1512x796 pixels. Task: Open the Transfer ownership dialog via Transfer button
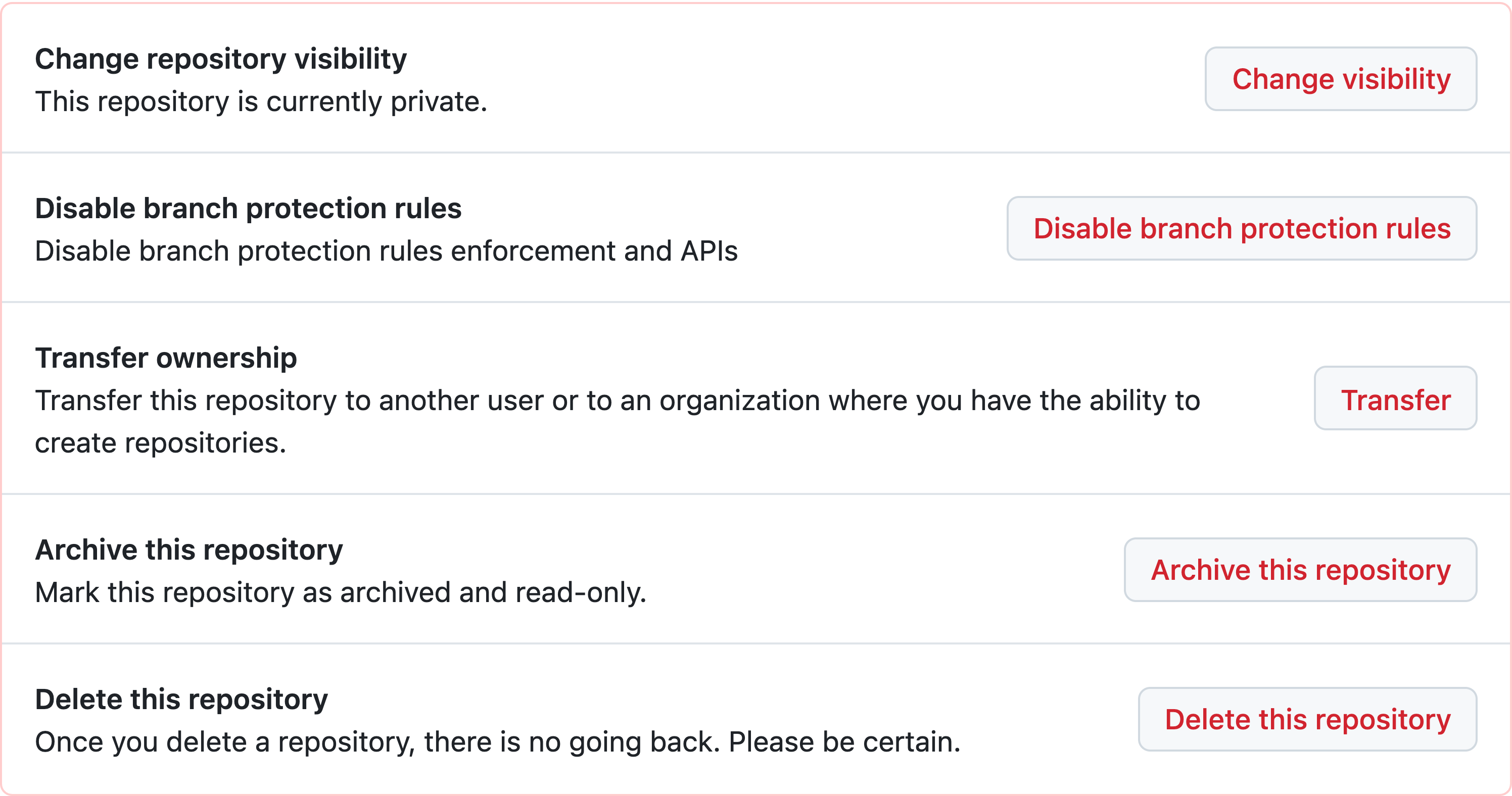coord(1395,399)
